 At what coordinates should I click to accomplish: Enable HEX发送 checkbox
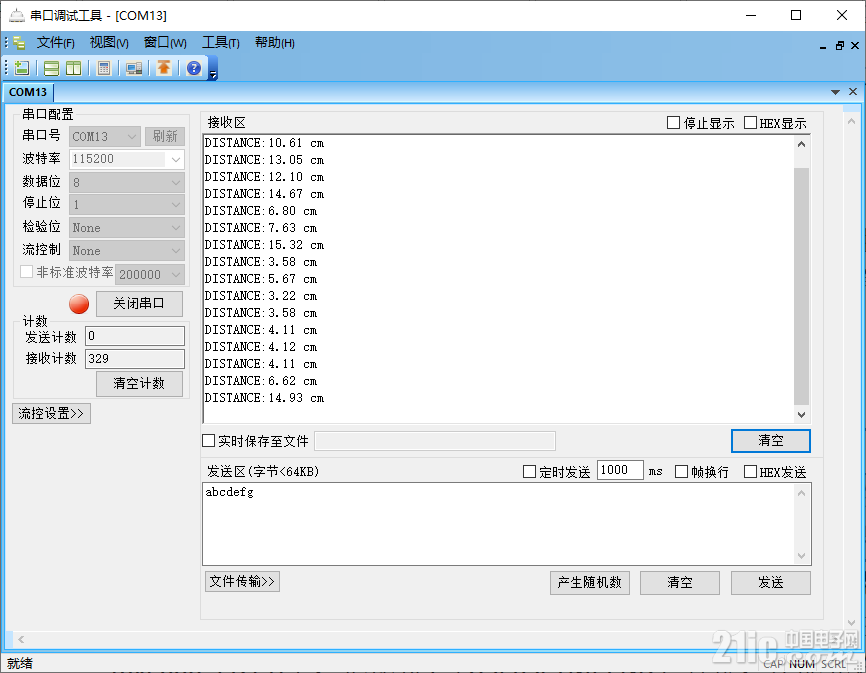(x=750, y=471)
